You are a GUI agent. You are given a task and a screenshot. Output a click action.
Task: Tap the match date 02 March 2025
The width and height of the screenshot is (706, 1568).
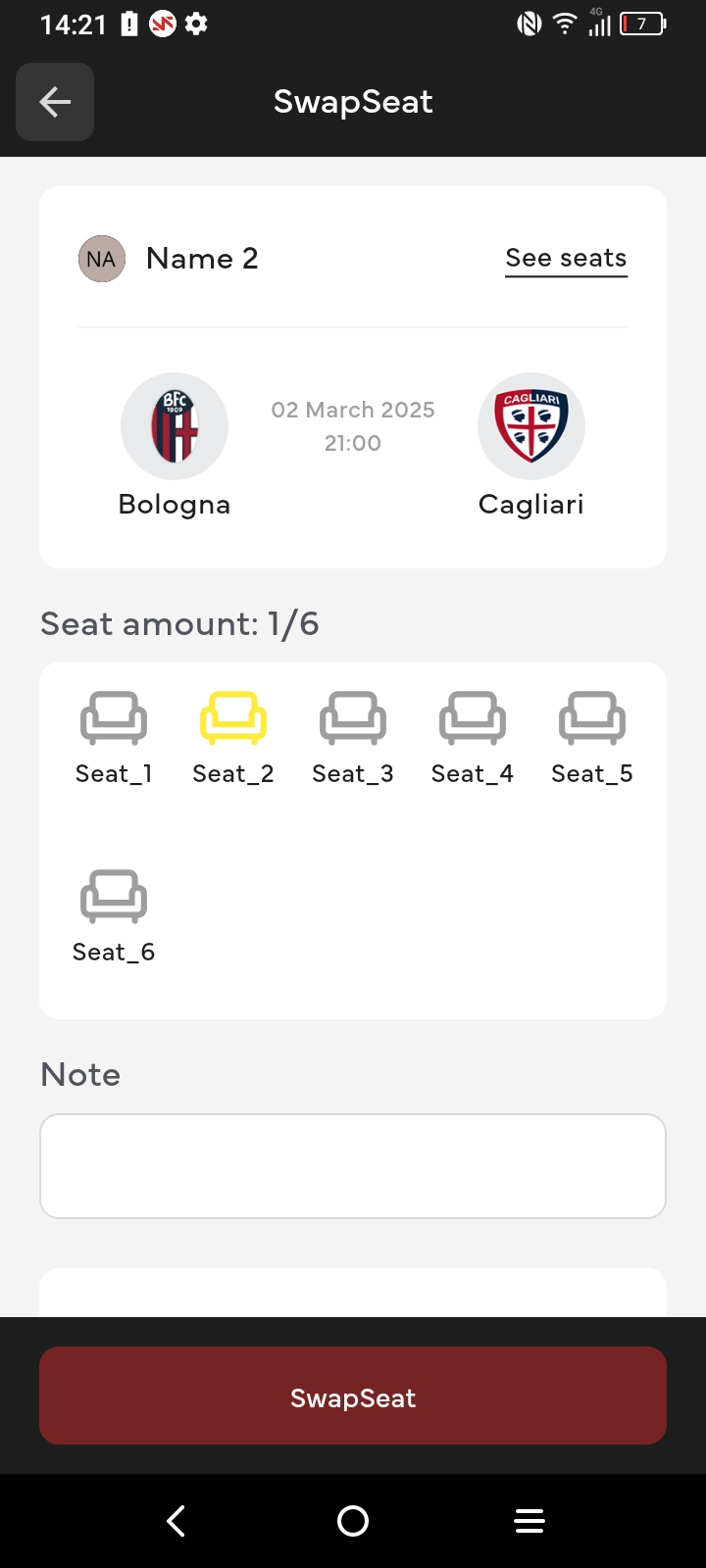pos(353,410)
